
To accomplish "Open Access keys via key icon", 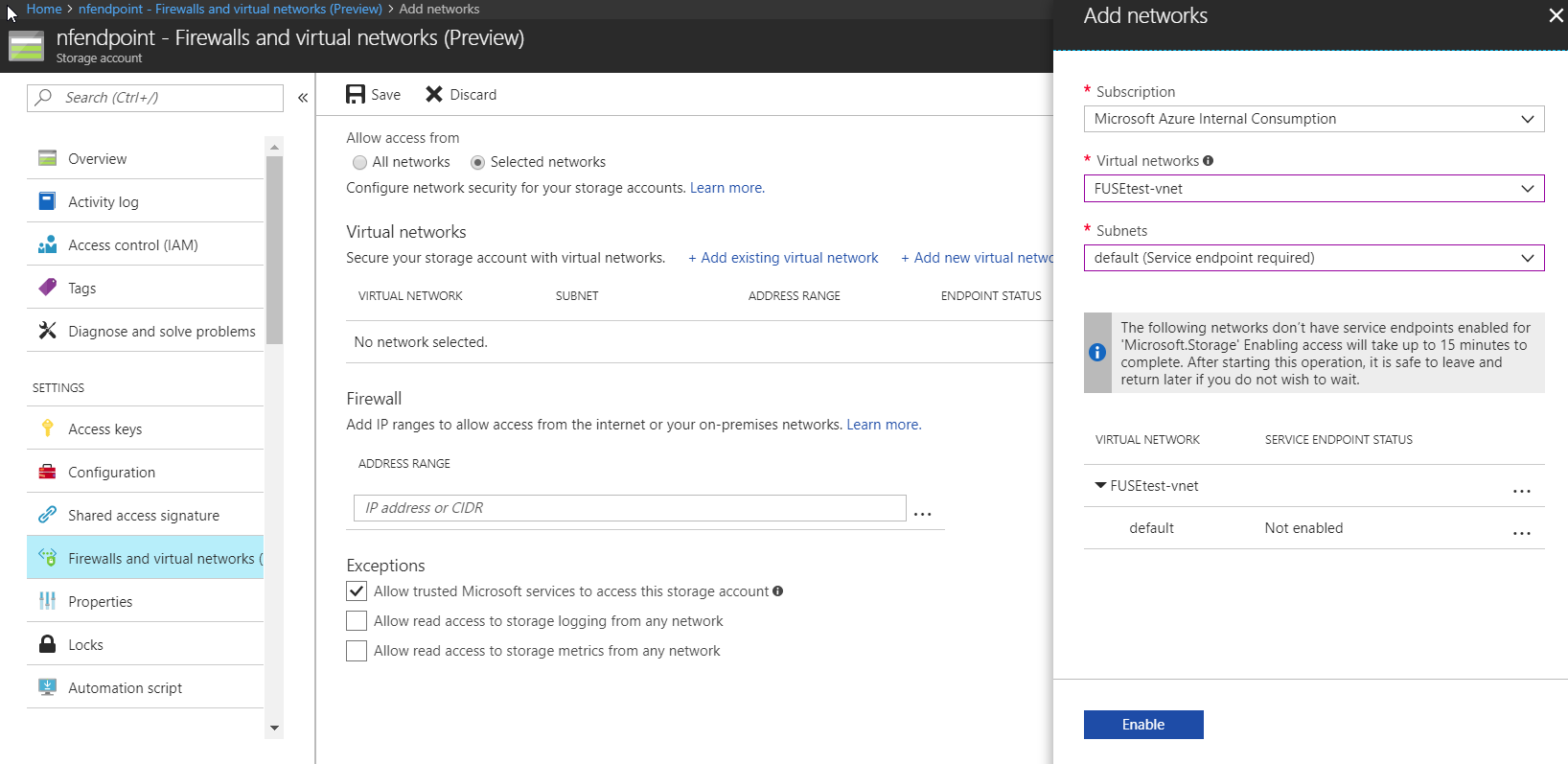I will click(x=47, y=428).
